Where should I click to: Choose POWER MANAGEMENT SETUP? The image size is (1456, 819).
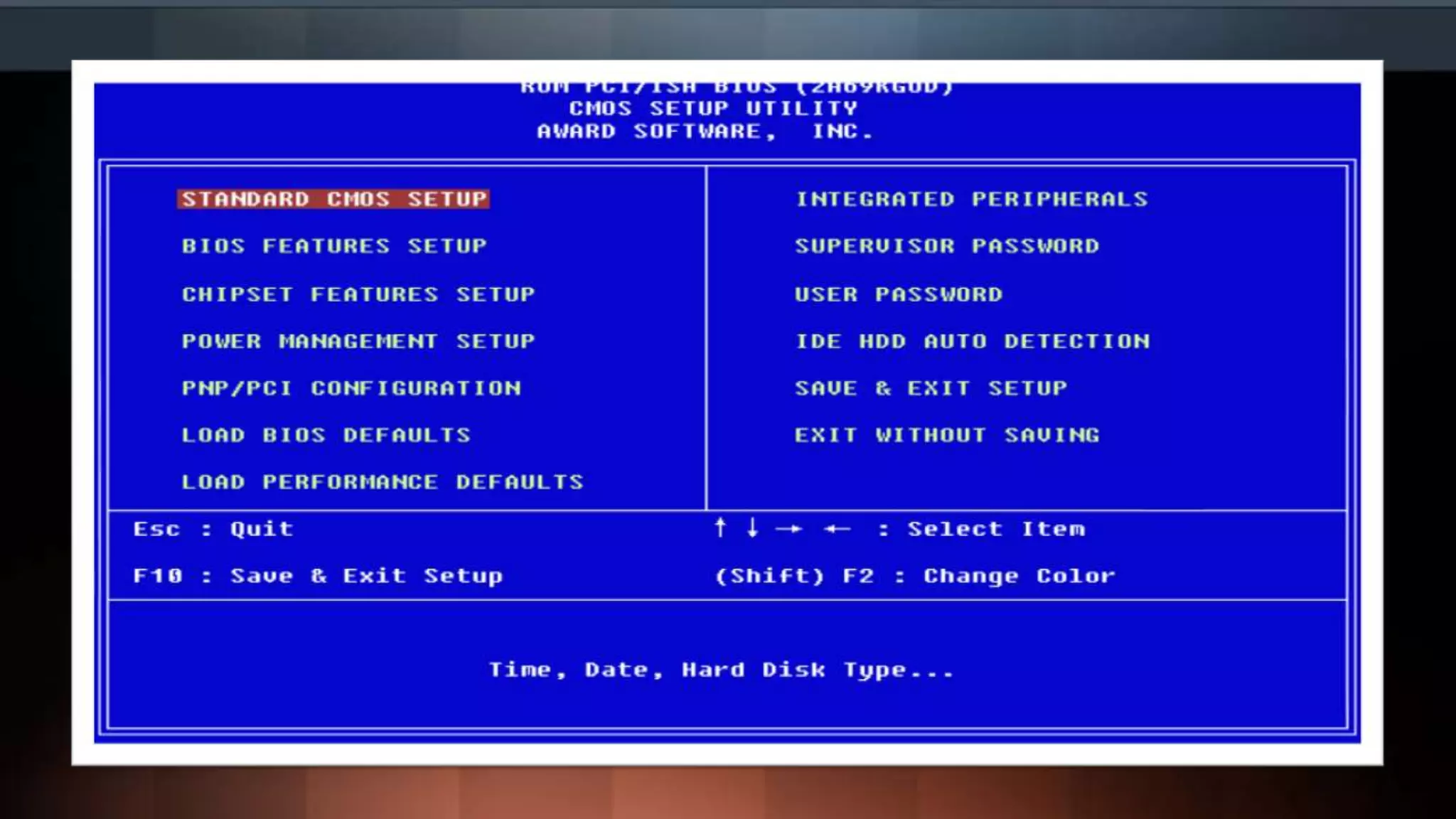(358, 341)
